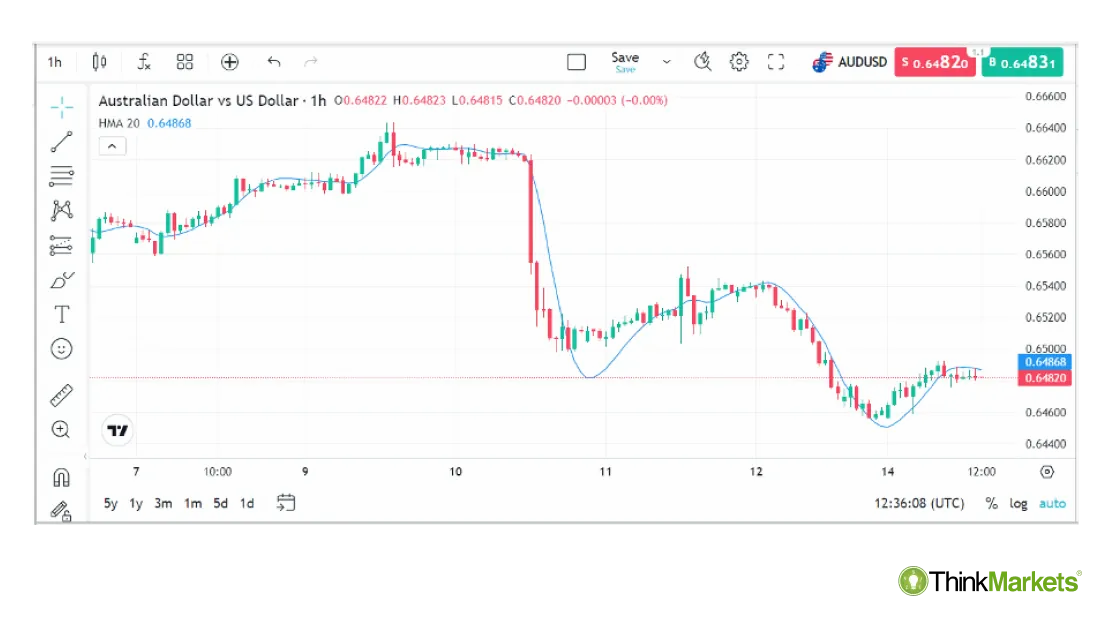Screen dimensions: 1112x636
Task: Open the Indicators fx menu
Action: tap(143, 62)
